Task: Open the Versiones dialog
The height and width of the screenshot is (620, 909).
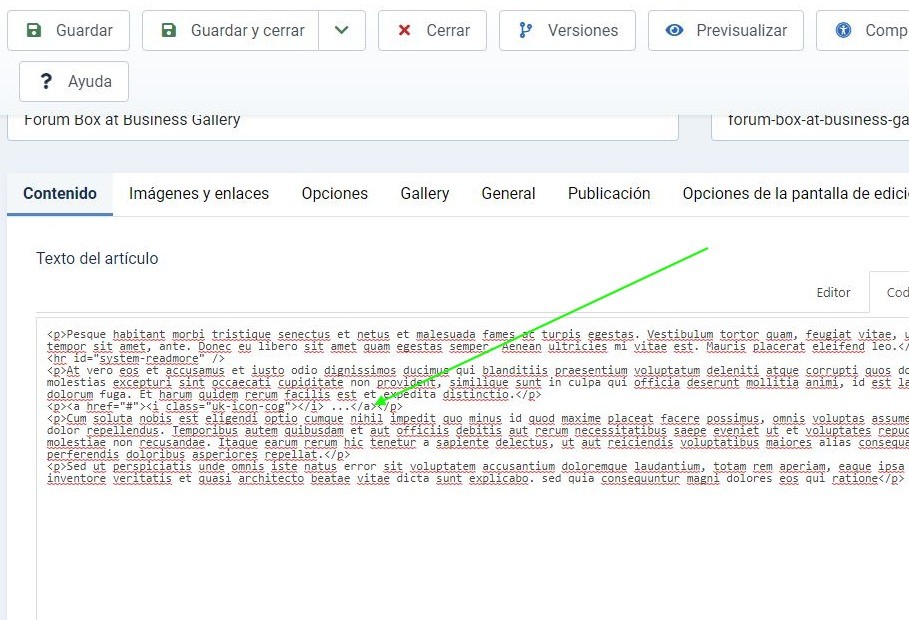Action: tap(567, 30)
